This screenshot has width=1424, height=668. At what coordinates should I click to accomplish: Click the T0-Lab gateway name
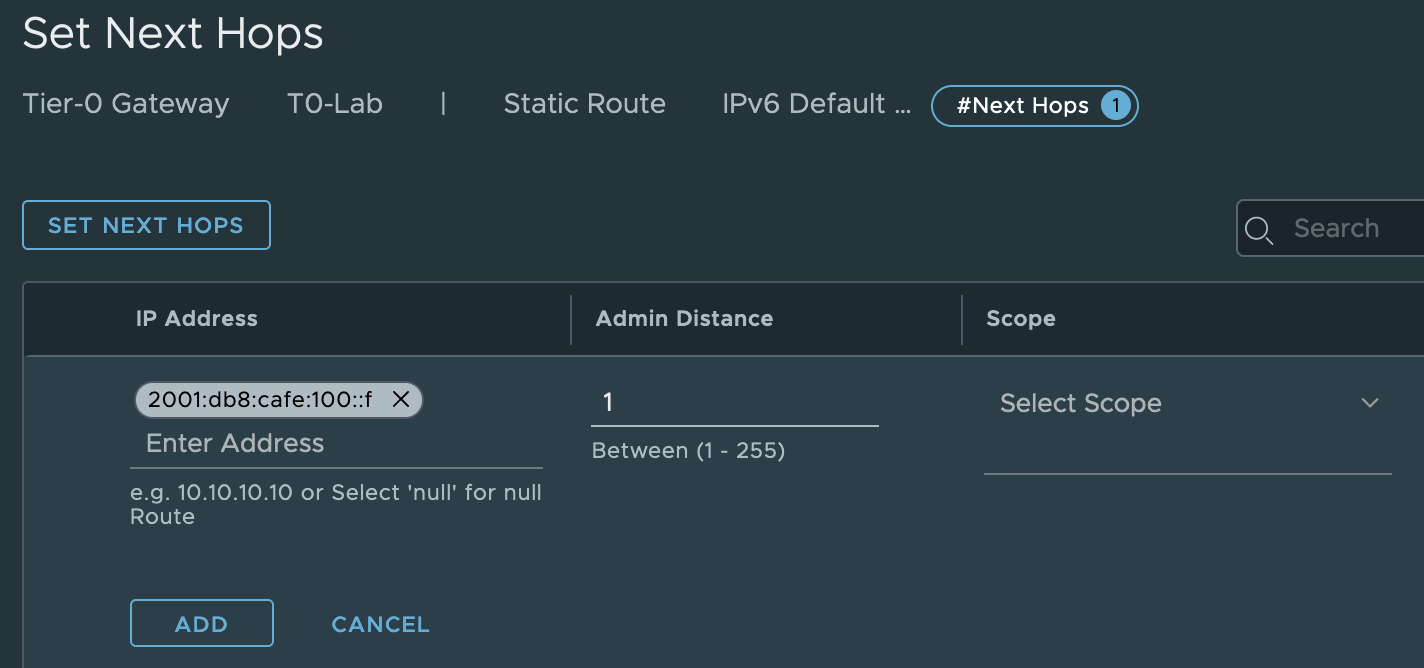(x=335, y=104)
